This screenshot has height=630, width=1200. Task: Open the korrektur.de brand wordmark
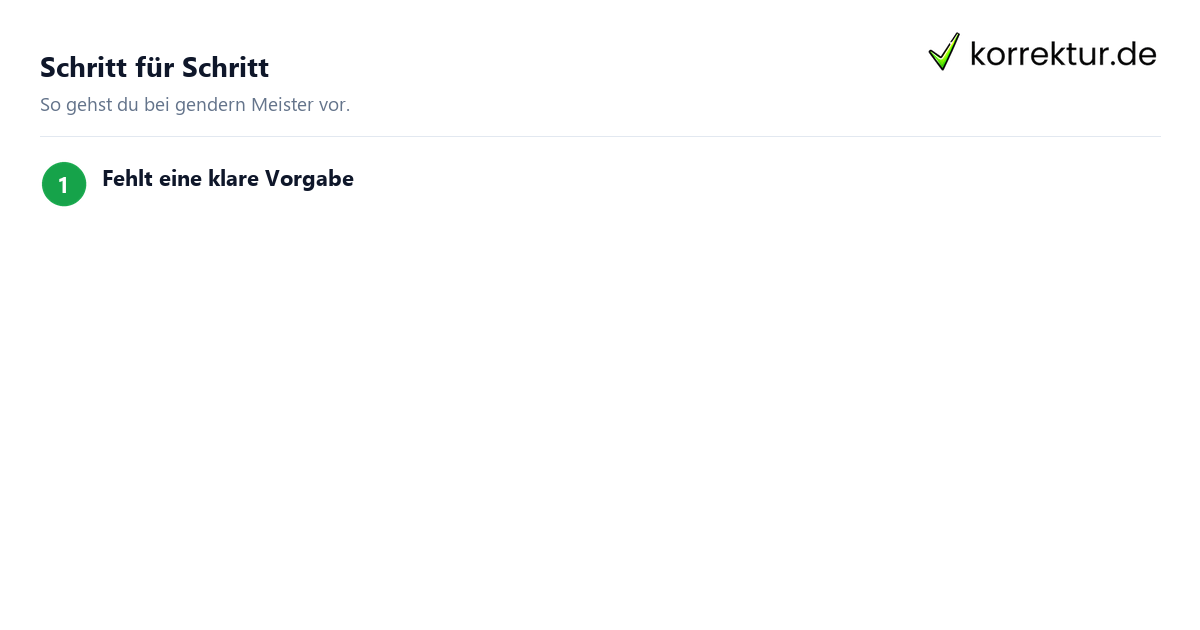(1063, 53)
